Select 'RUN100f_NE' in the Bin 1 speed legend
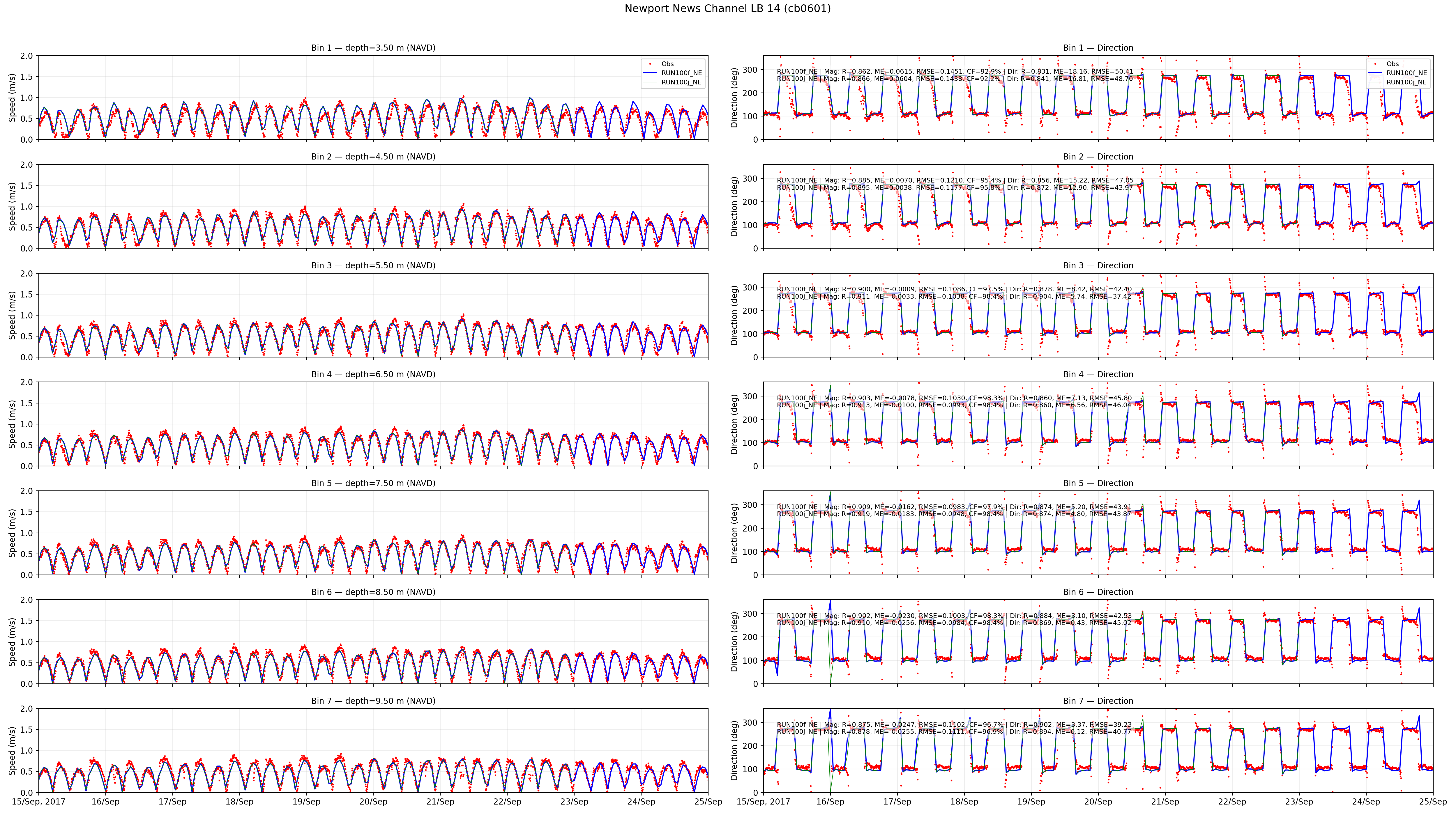Screen dimensions: 1456x815 [682, 73]
